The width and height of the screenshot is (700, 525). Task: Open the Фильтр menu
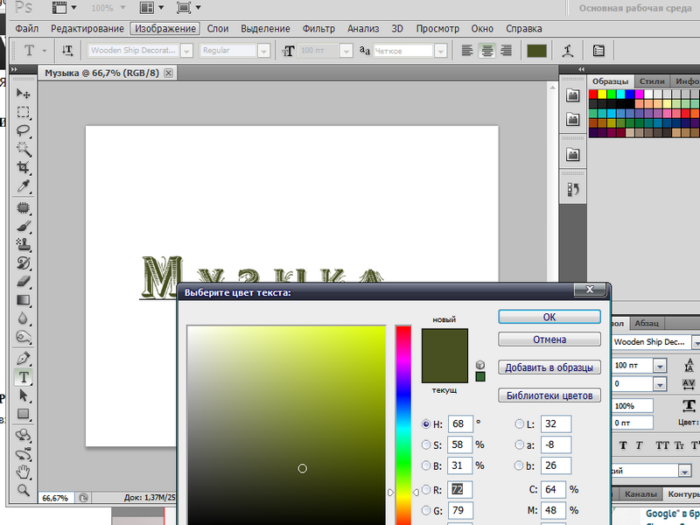pos(318,29)
